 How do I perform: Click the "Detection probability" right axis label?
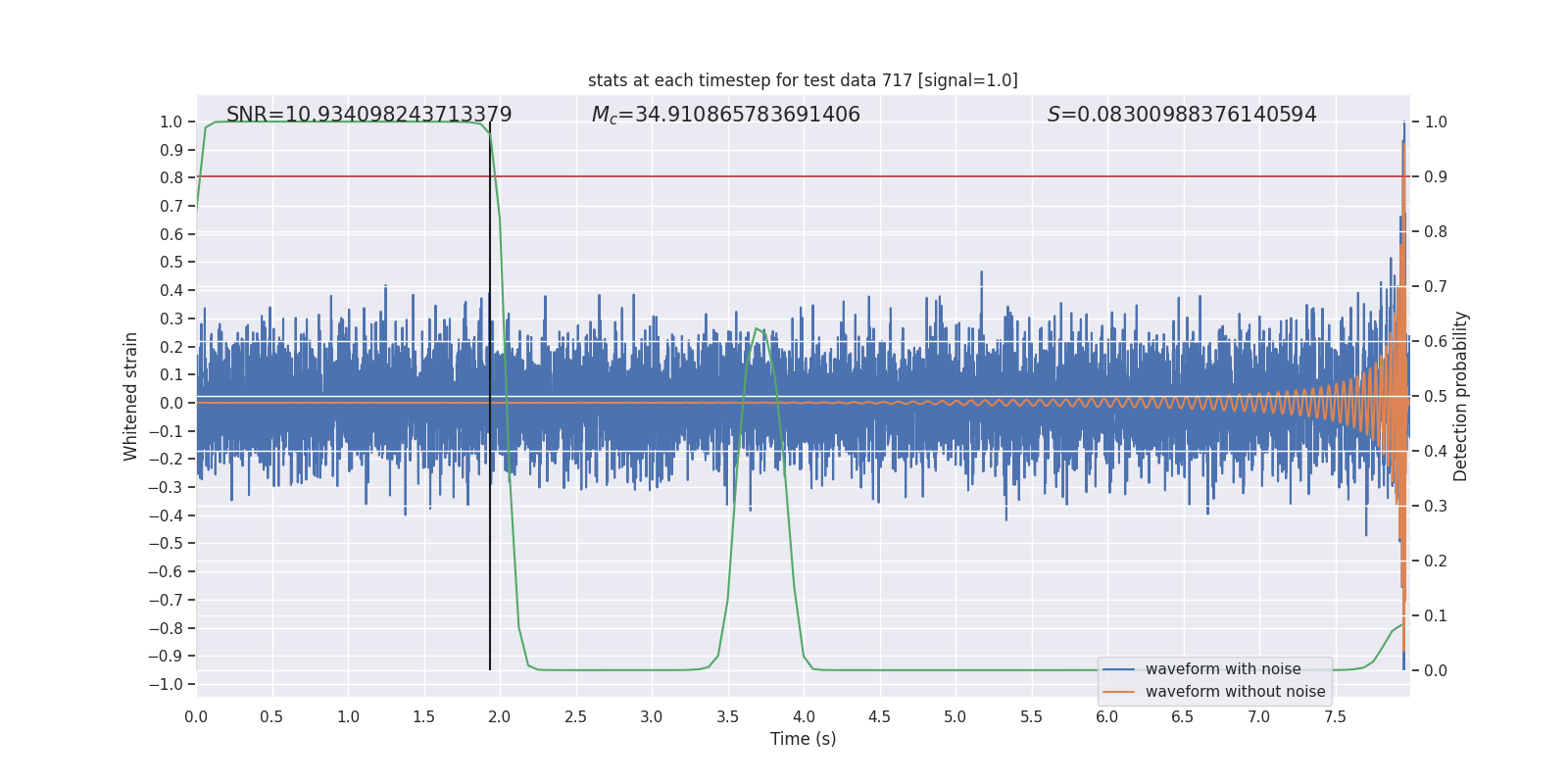coord(1460,396)
